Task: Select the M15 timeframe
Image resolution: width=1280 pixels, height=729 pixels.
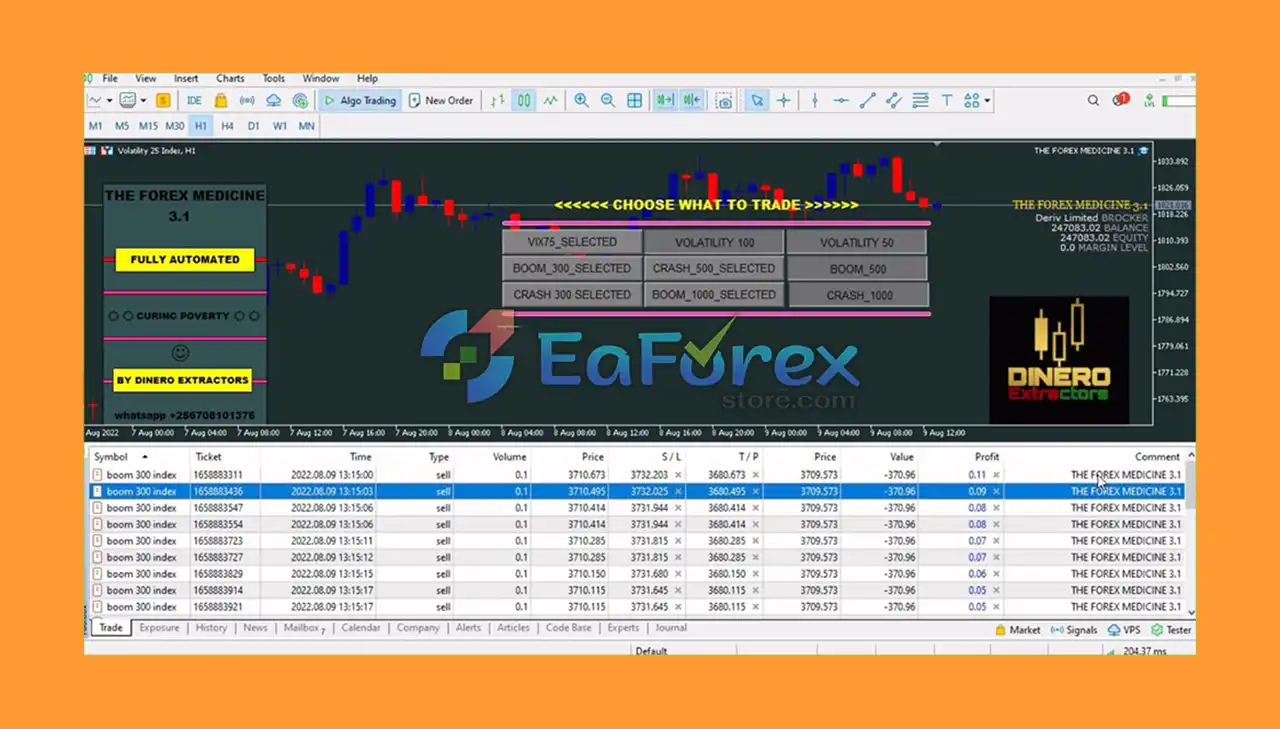Action: [148, 126]
